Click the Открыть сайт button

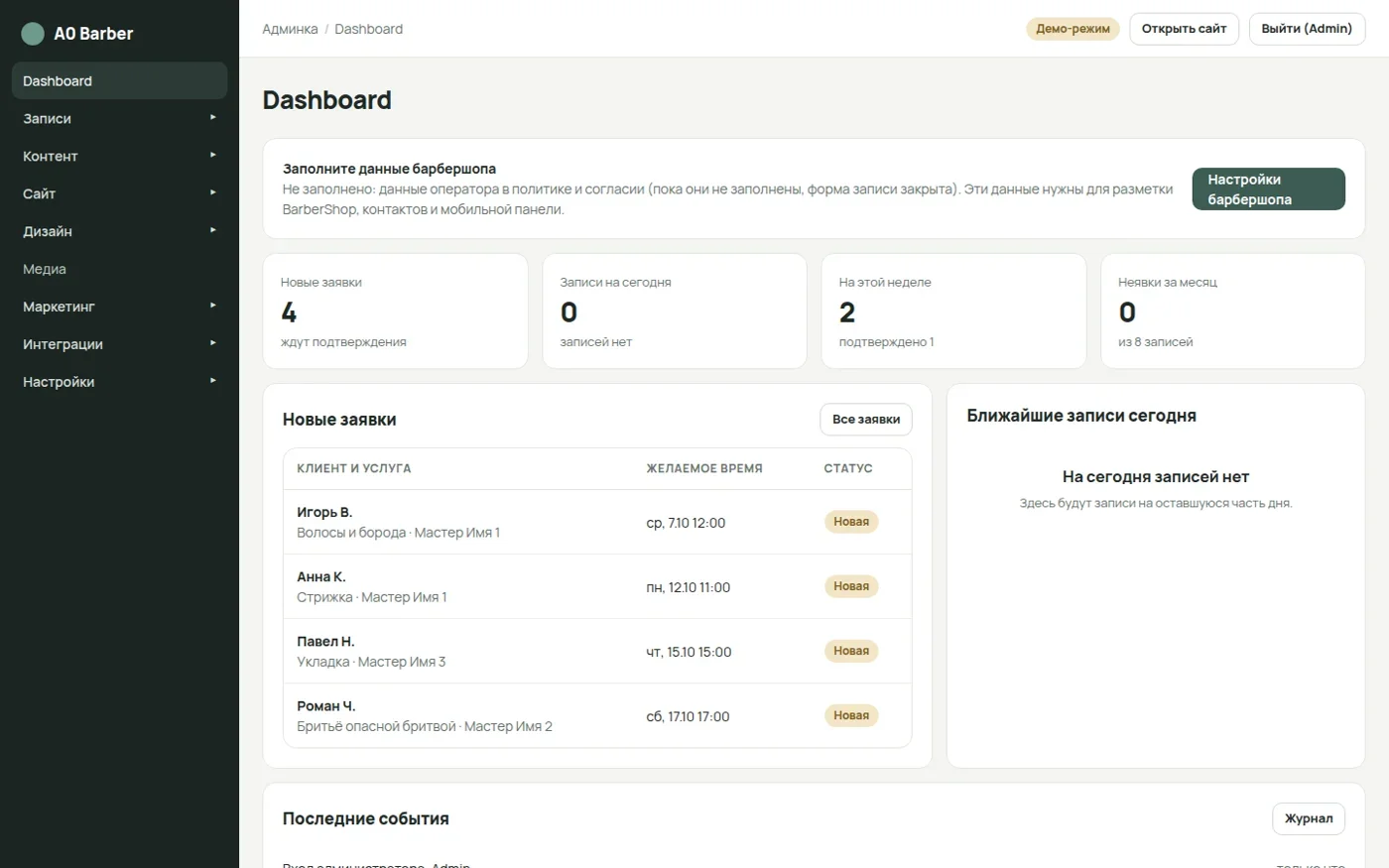pyautogui.click(x=1184, y=29)
